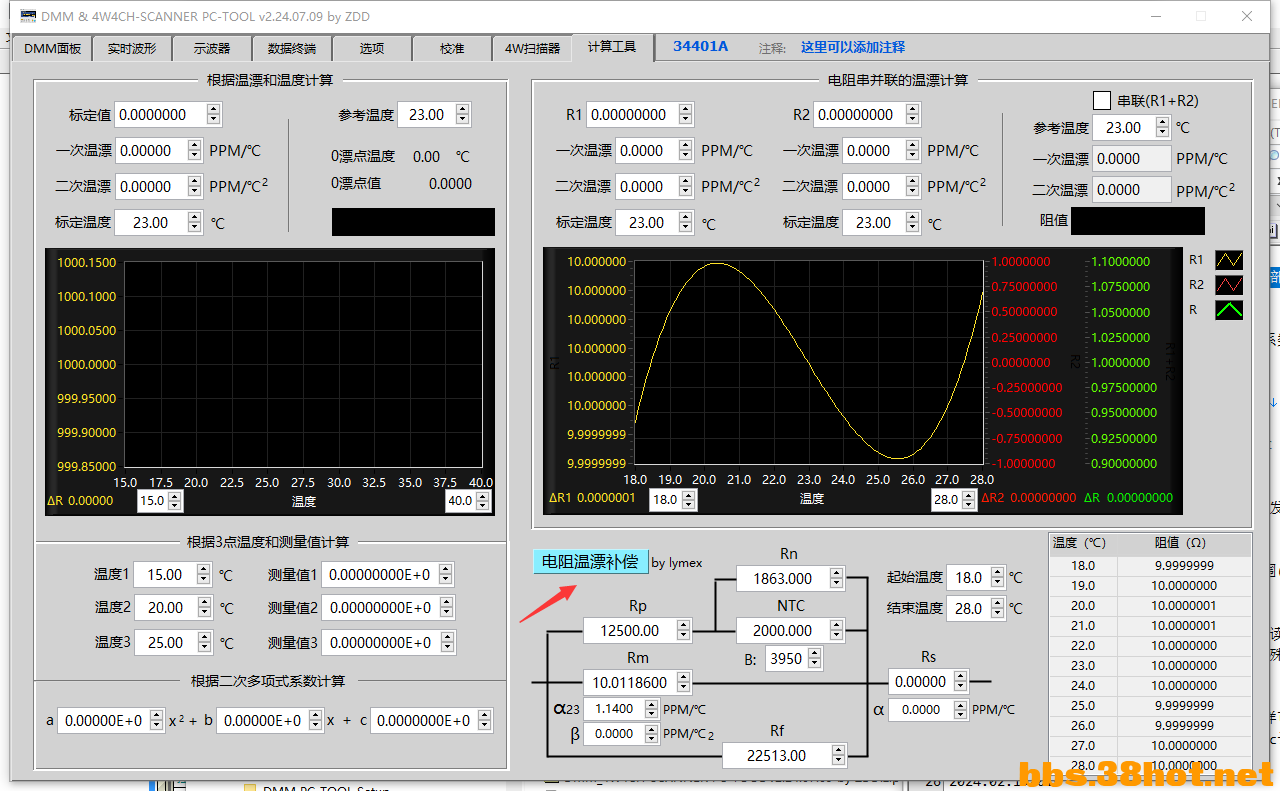The height and width of the screenshot is (791, 1280).
Task: Adjust the R2 二次温漂 stepper
Action: coord(911,187)
